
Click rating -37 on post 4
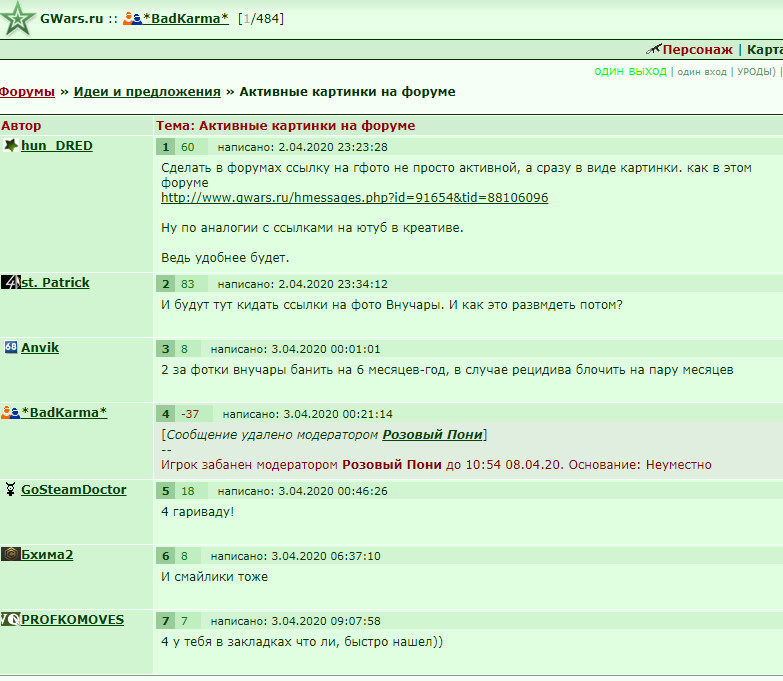190,414
